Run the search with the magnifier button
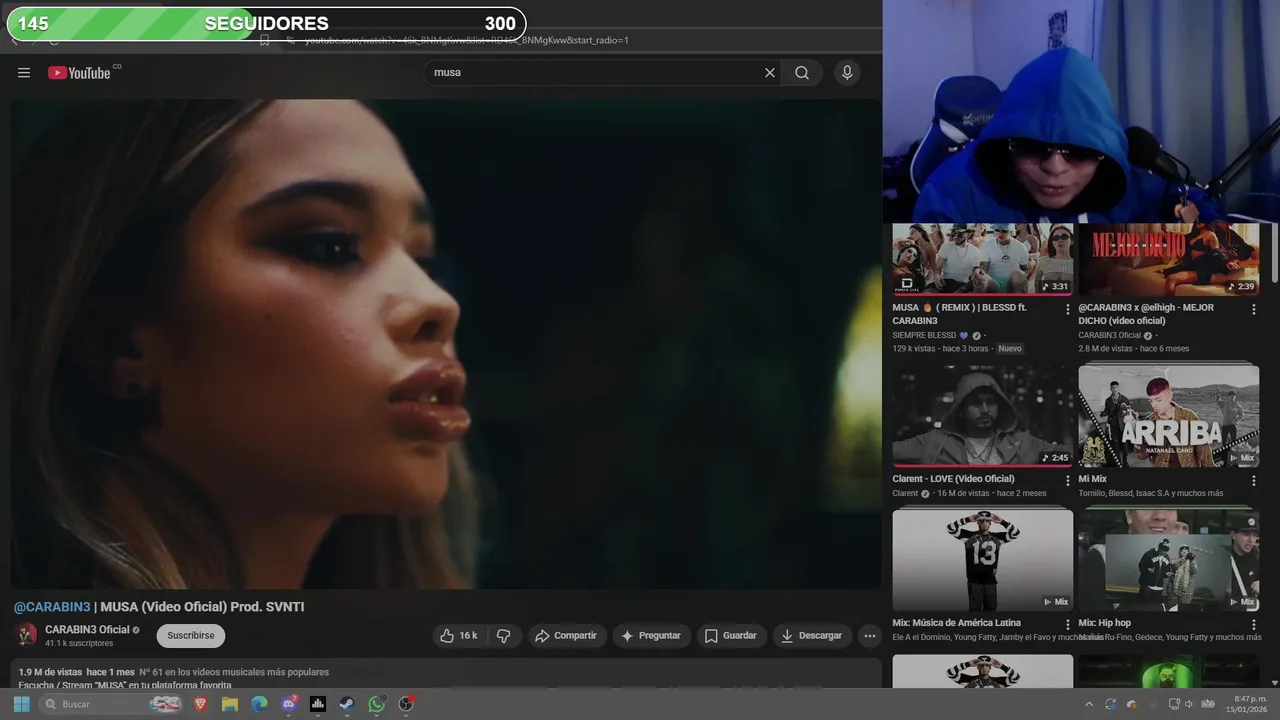Image resolution: width=1280 pixels, height=720 pixels. tap(802, 72)
